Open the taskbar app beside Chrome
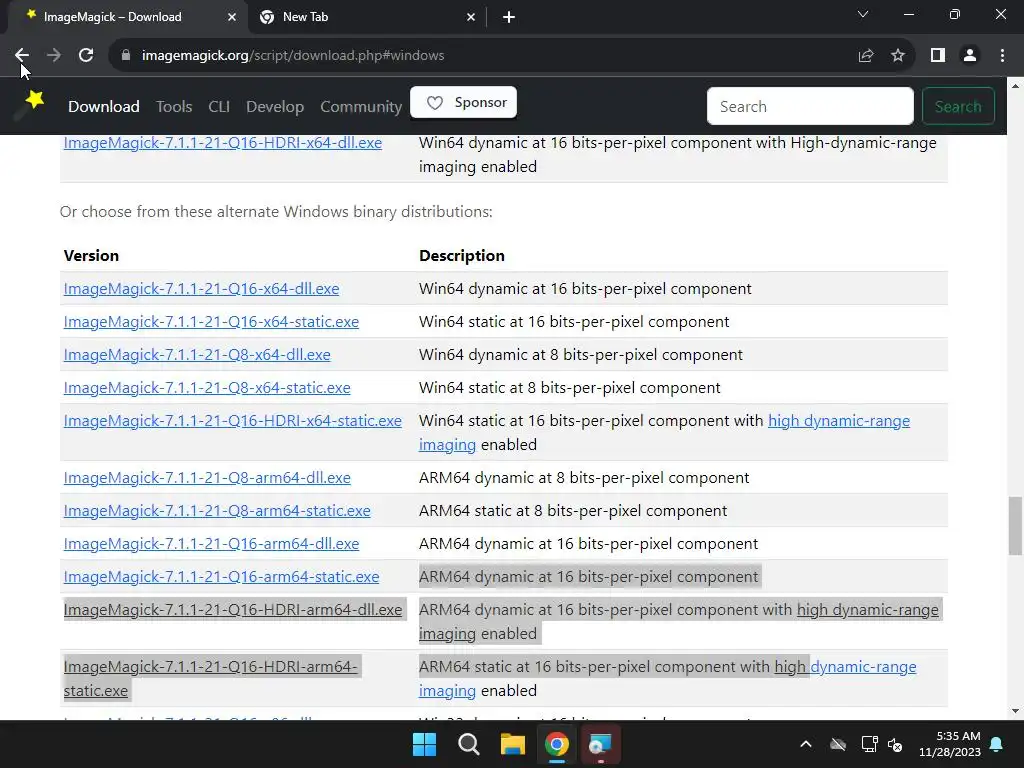The image size is (1024, 768). click(x=600, y=744)
